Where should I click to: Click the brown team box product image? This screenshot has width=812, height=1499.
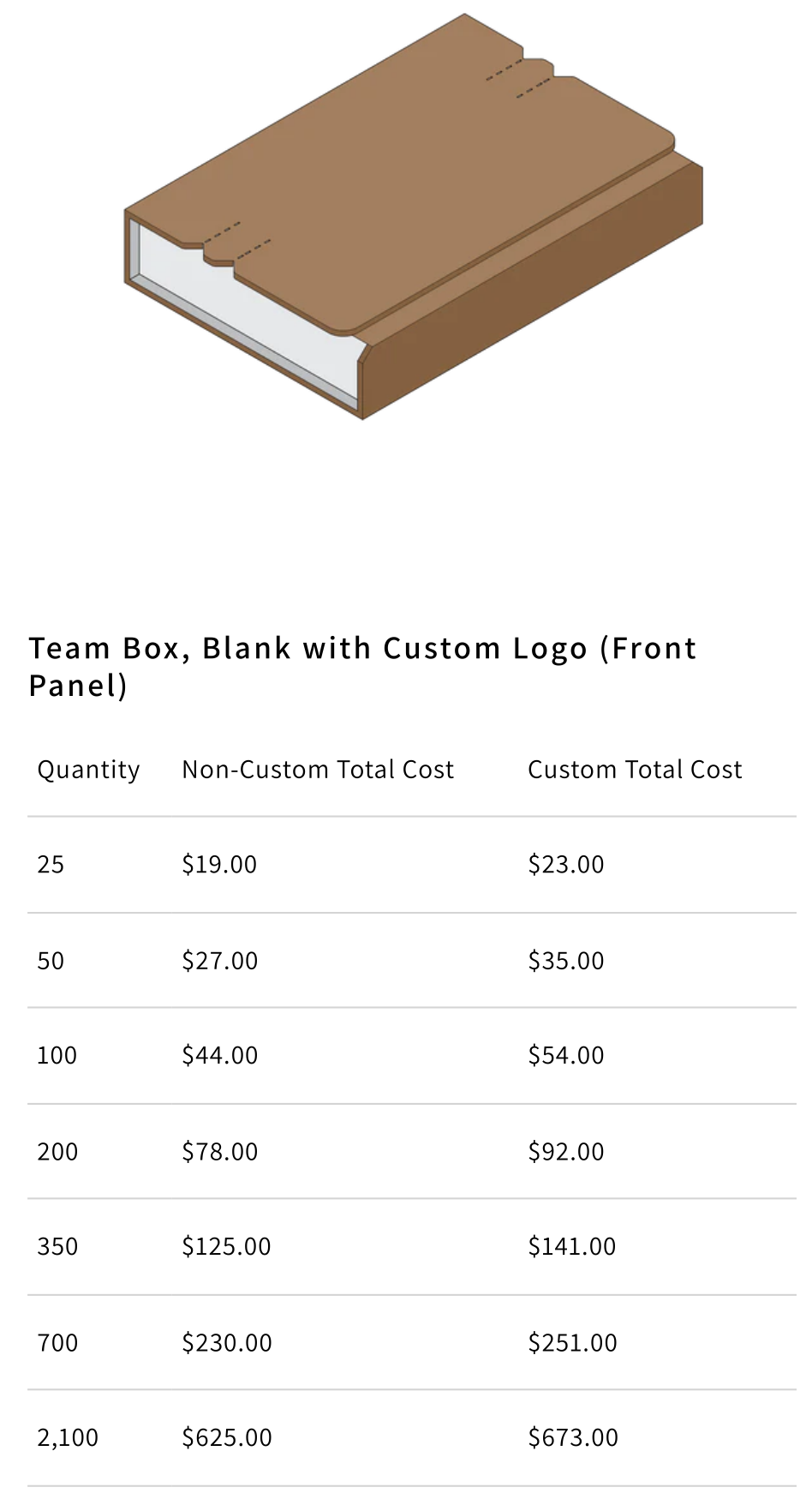point(415,216)
